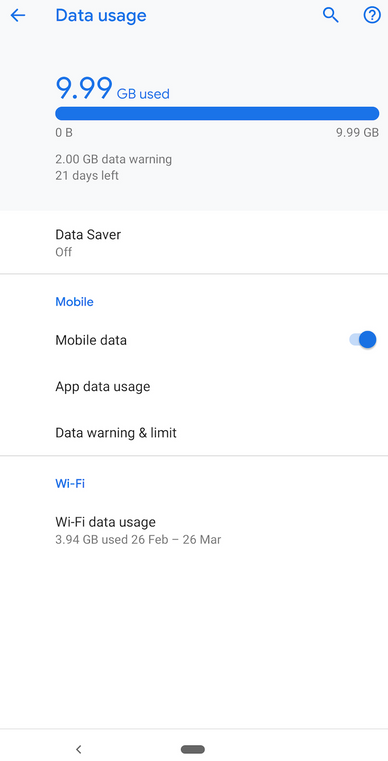
Task: Open Data warning & limit
Action: pyautogui.click(x=194, y=432)
